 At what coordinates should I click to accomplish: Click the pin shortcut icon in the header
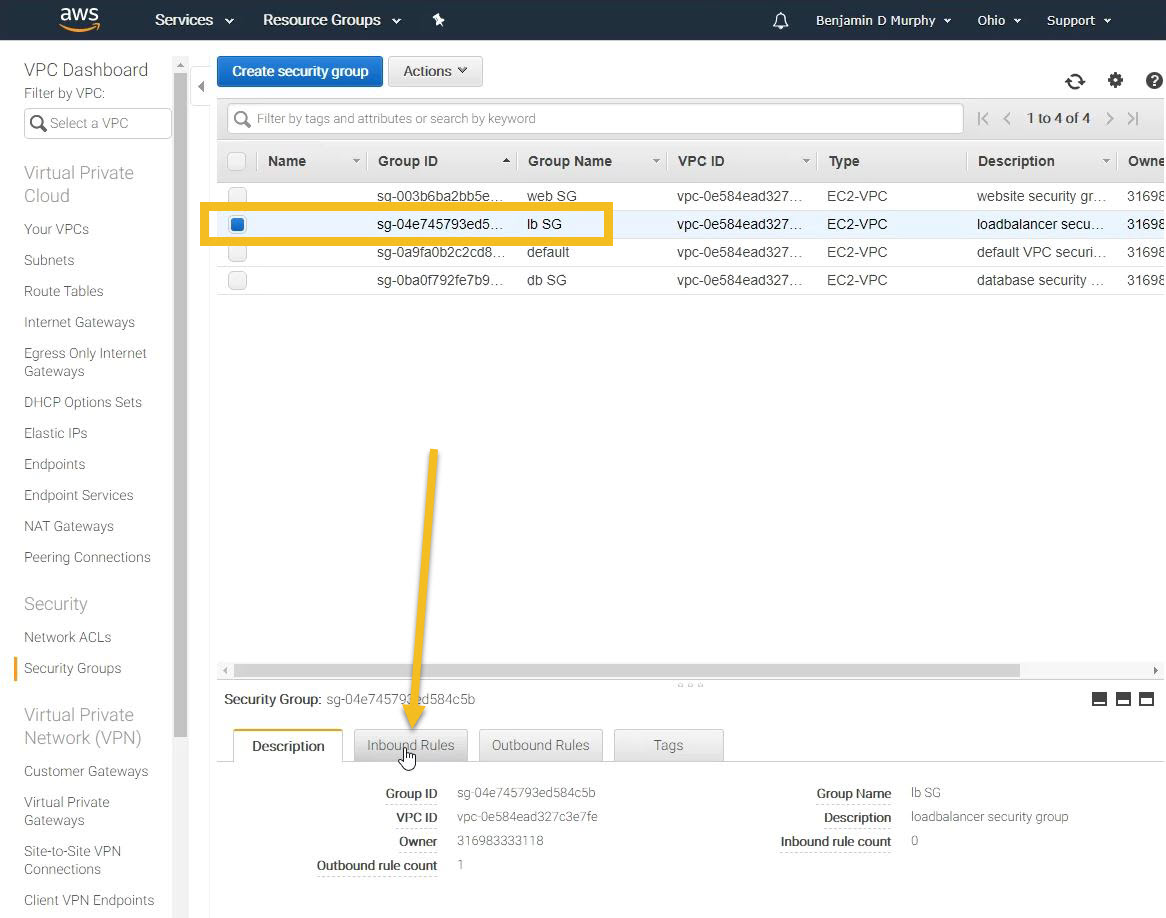click(439, 20)
